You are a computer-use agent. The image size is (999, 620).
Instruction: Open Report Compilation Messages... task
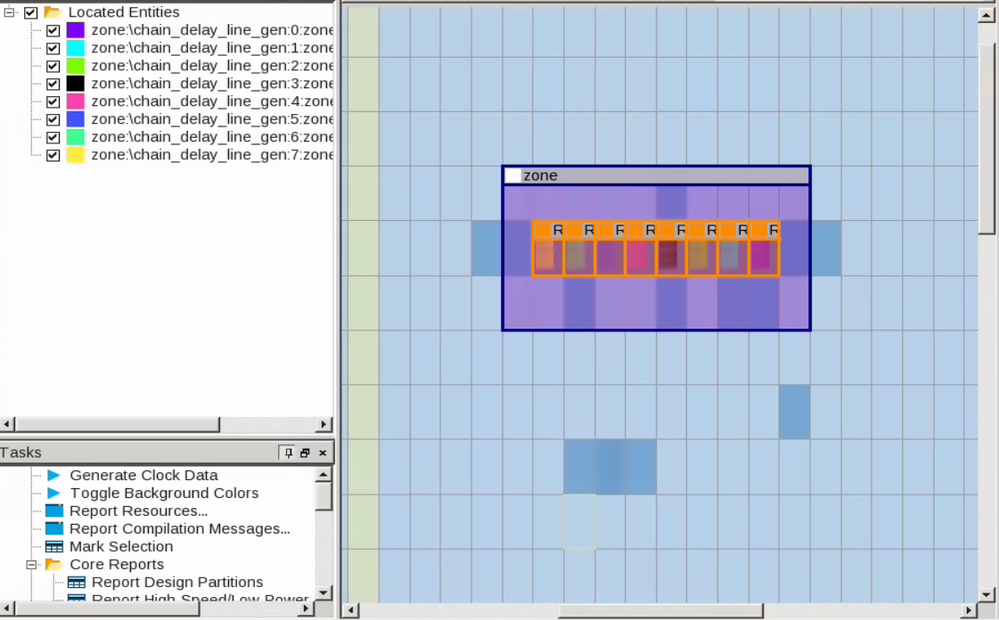click(180, 529)
